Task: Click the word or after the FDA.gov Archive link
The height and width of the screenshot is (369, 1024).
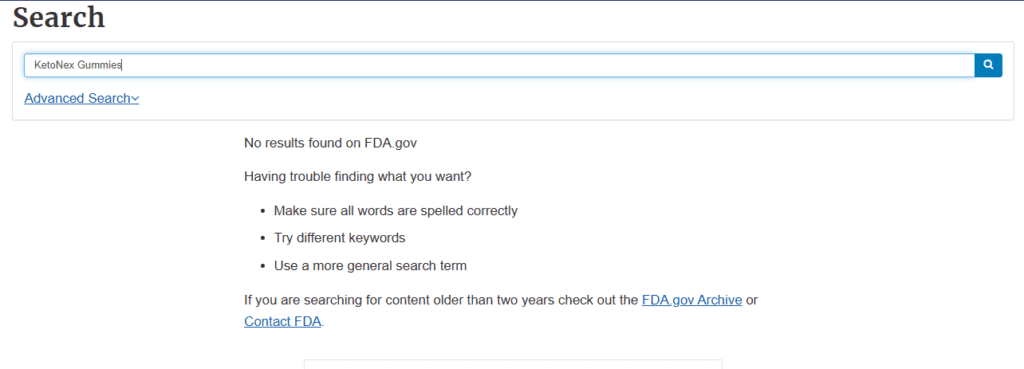Action: pos(752,300)
